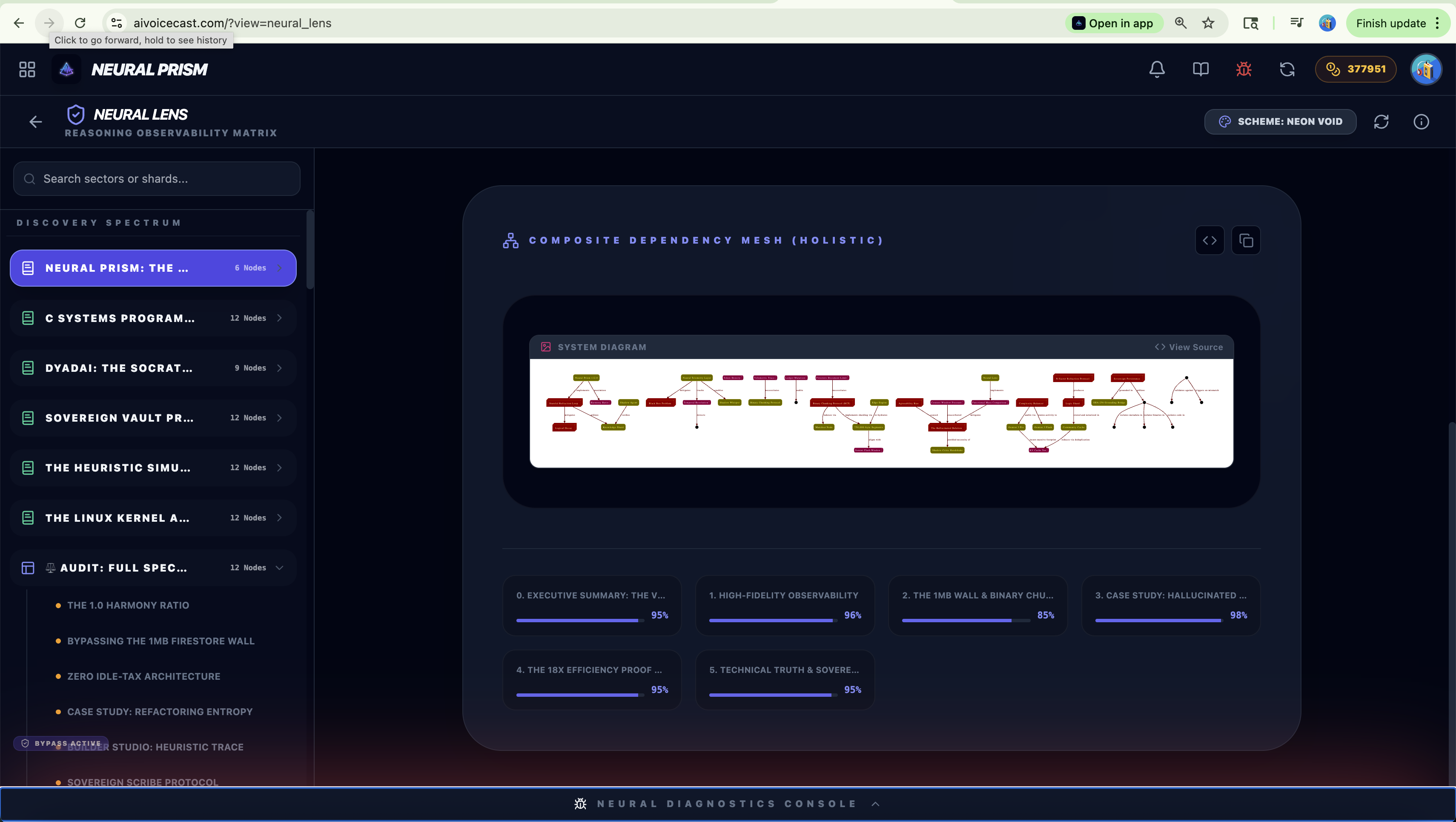Click the info circle icon

(x=1421, y=121)
